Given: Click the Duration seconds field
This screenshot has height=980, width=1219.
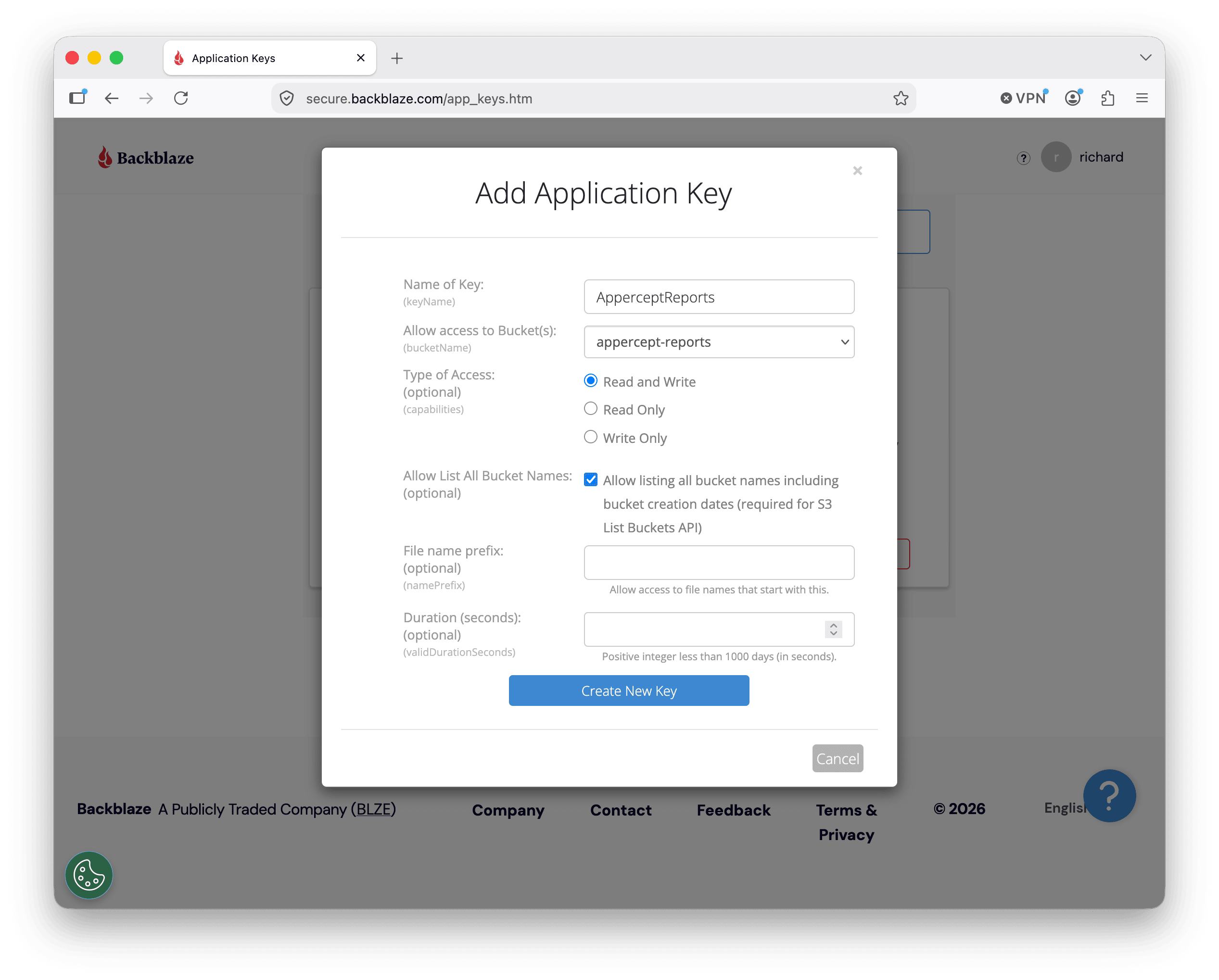Looking at the screenshot, I should (719, 629).
